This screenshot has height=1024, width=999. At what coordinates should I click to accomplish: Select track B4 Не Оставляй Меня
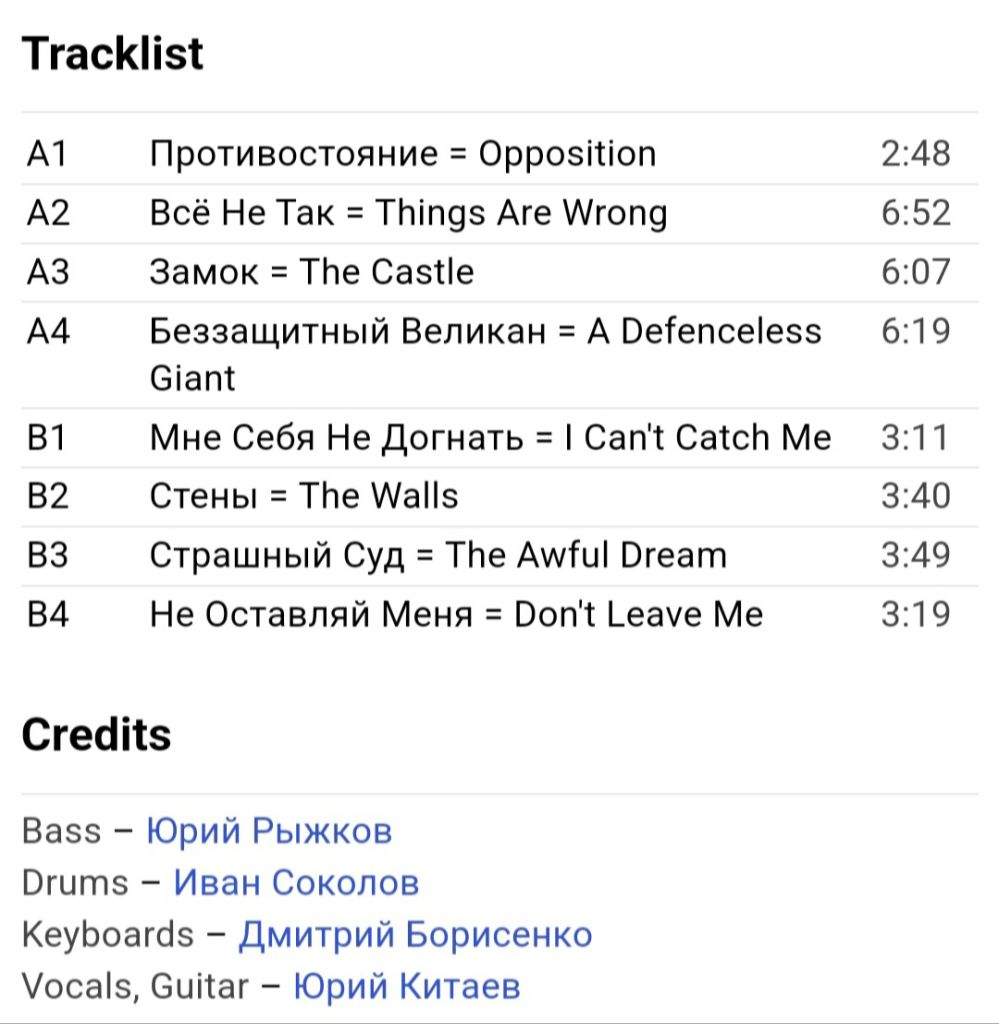coord(456,615)
